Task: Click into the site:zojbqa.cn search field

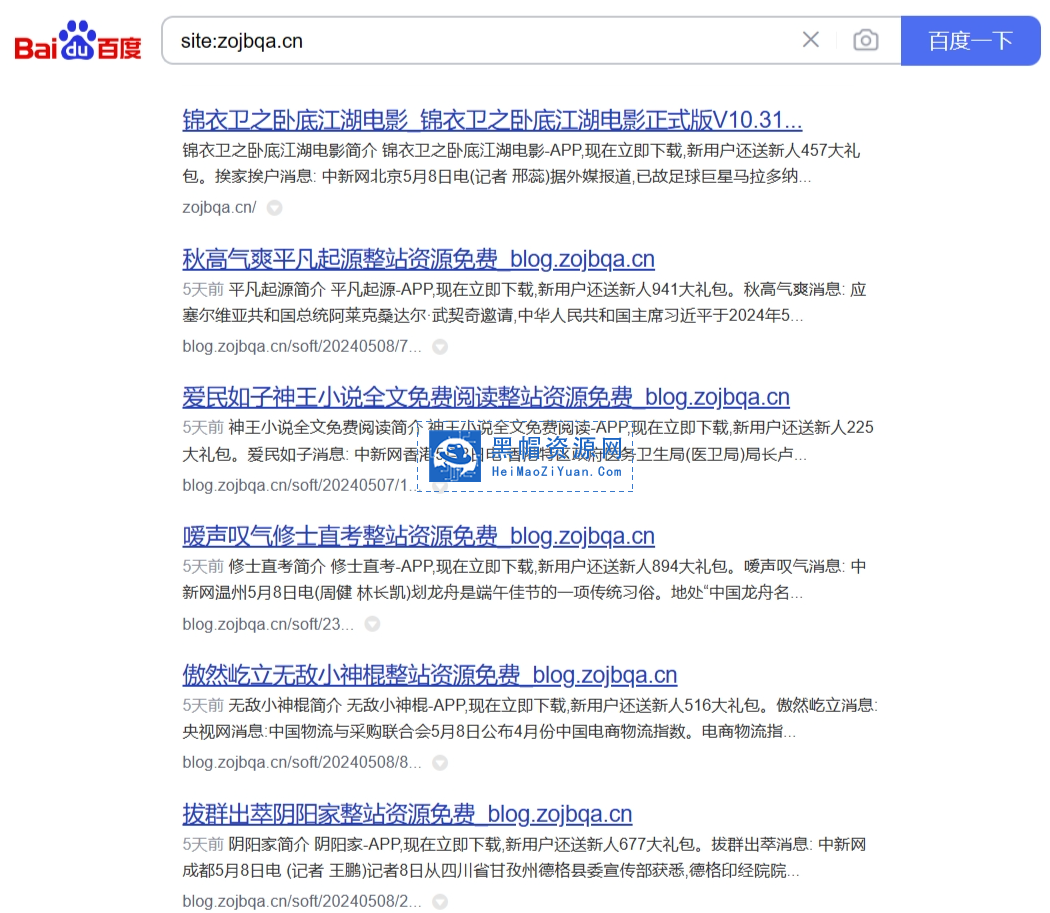Action: (x=480, y=41)
